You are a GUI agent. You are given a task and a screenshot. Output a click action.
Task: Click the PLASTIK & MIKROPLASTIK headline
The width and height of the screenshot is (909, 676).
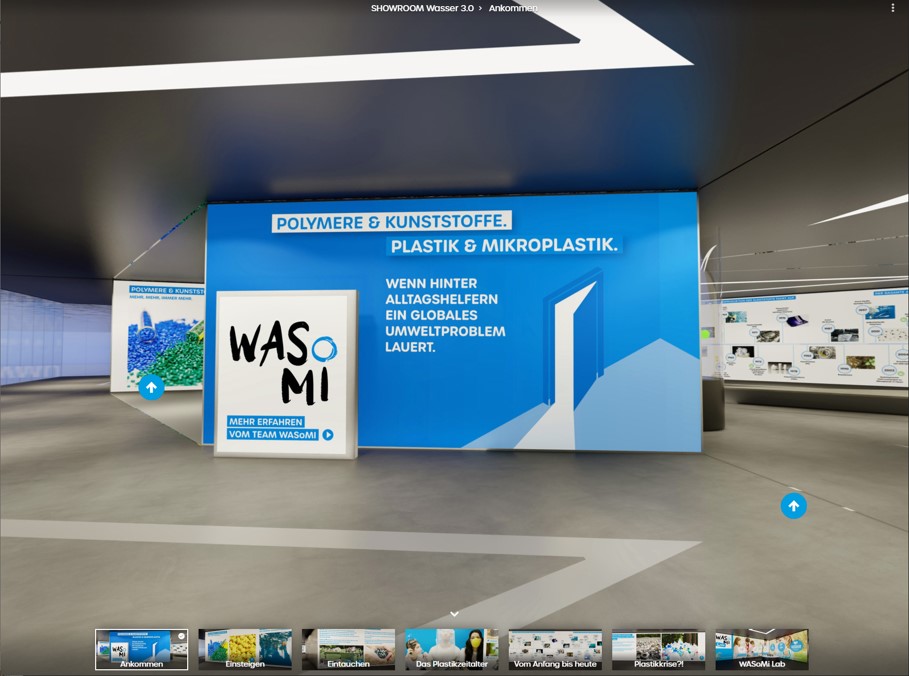[504, 245]
